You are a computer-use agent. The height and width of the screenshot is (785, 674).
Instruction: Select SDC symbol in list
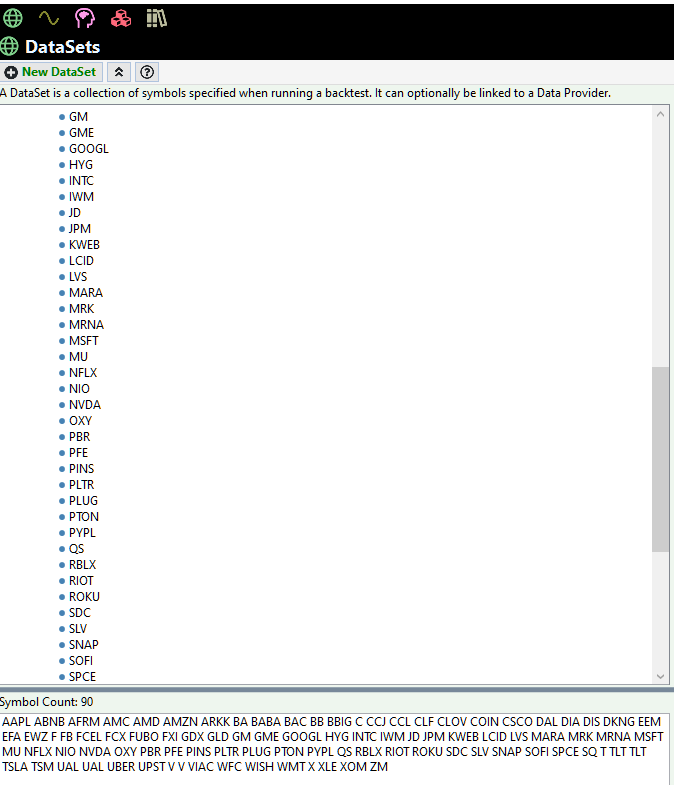[x=80, y=613]
